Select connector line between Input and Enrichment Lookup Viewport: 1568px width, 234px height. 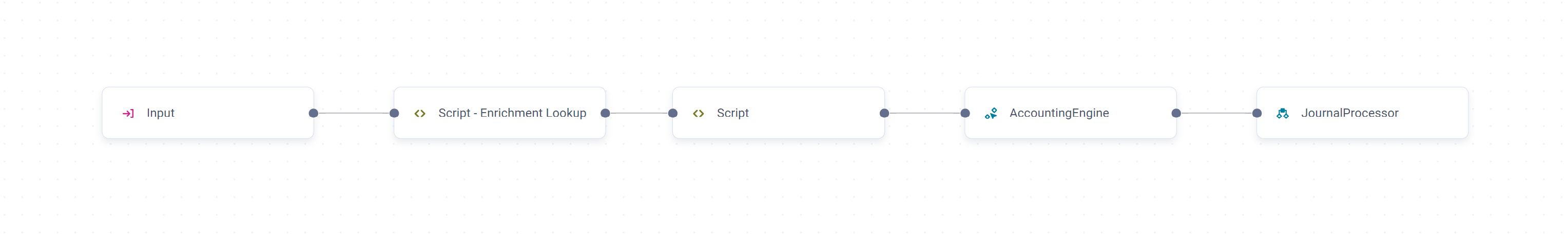click(x=354, y=113)
